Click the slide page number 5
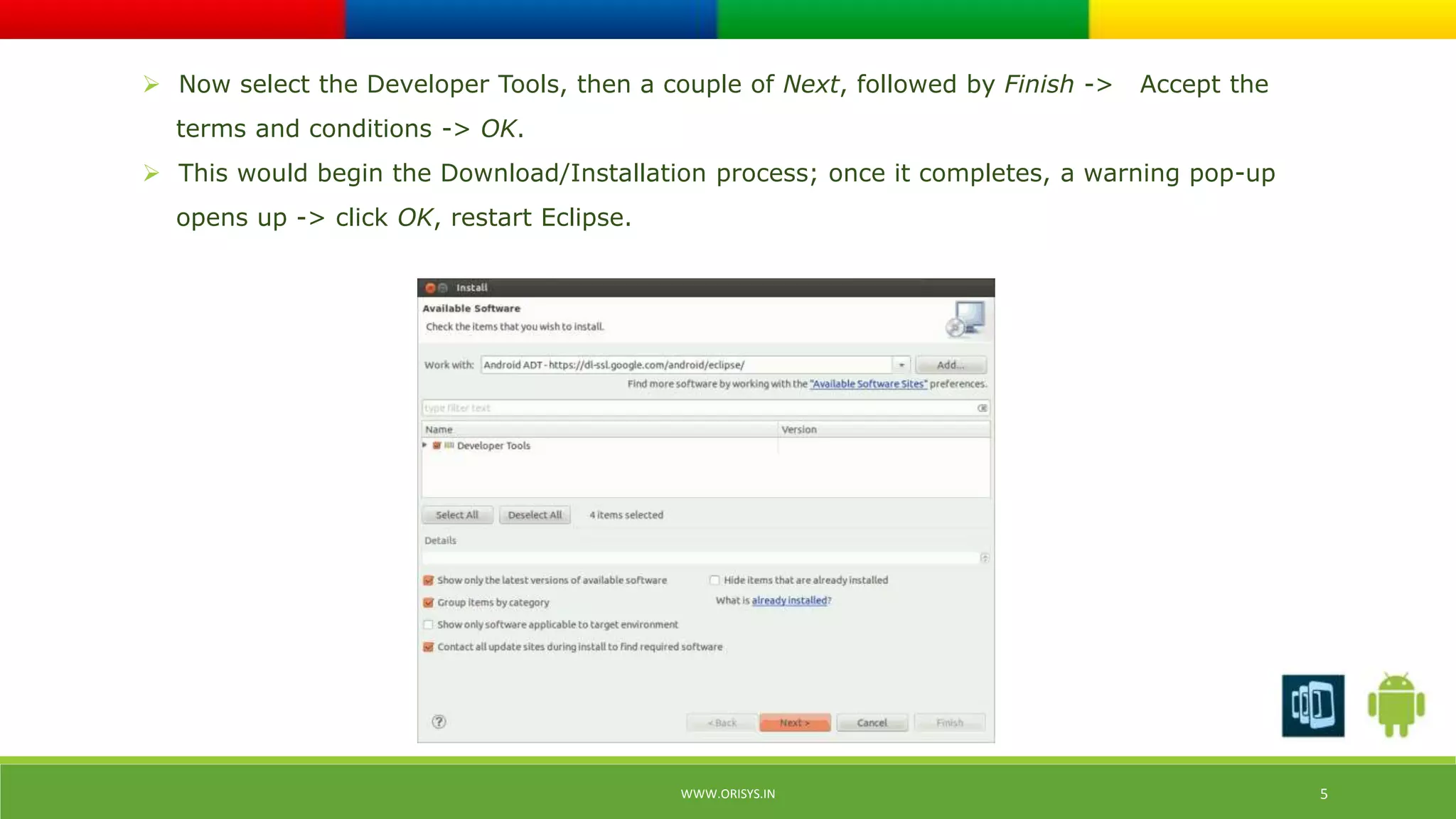1456x819 pixels. pos(1324,794)
